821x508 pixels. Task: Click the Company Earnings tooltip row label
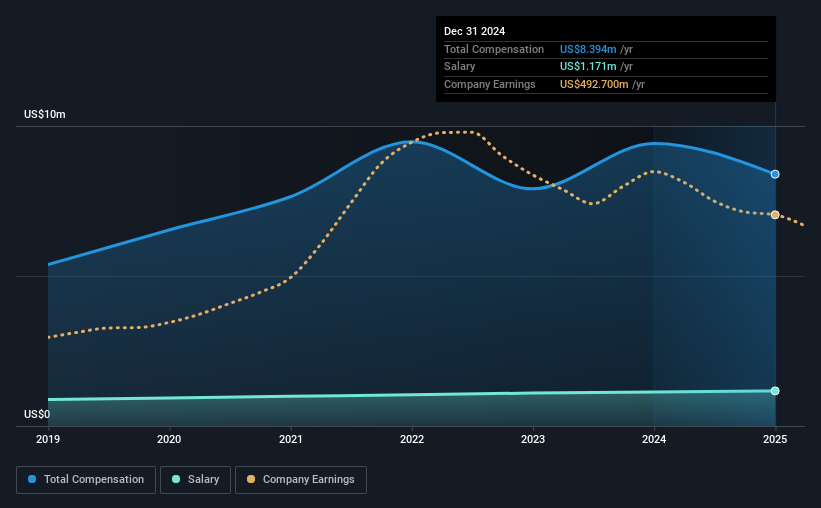click(x=490, y=84)
